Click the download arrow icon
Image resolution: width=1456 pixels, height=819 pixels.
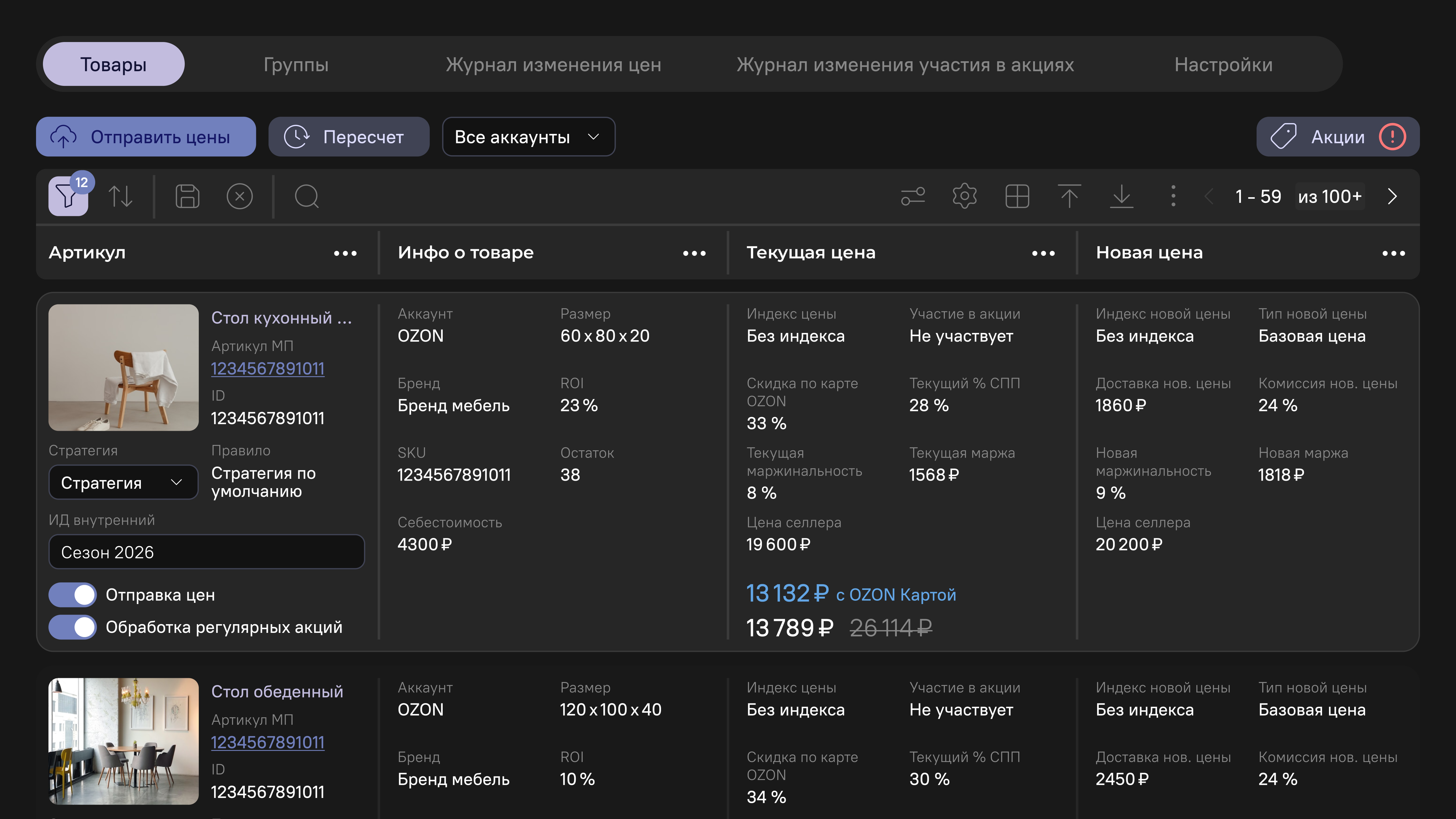(1121, 196)
